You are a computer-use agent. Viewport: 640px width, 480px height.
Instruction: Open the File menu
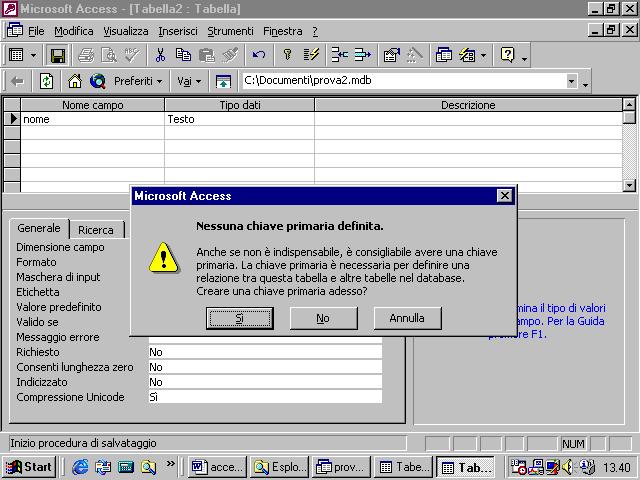[x=36, y=31]
